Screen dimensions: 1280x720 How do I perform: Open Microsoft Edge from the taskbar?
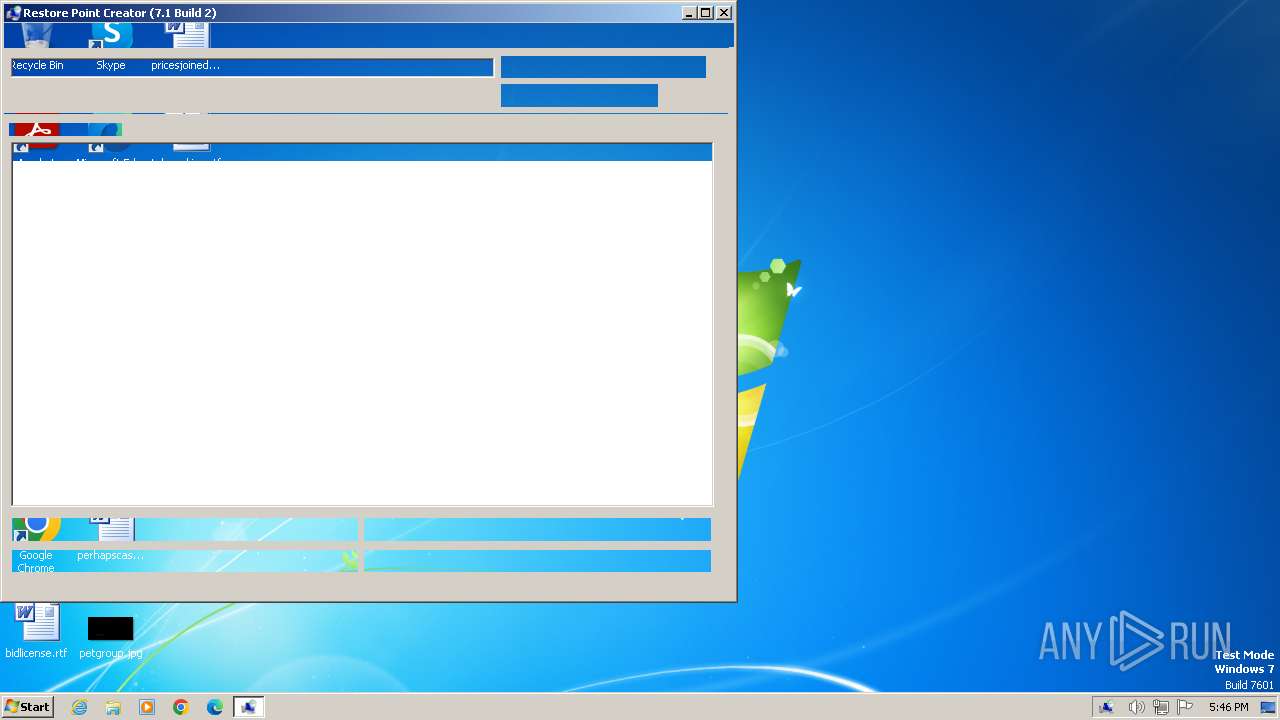point(215,707)
